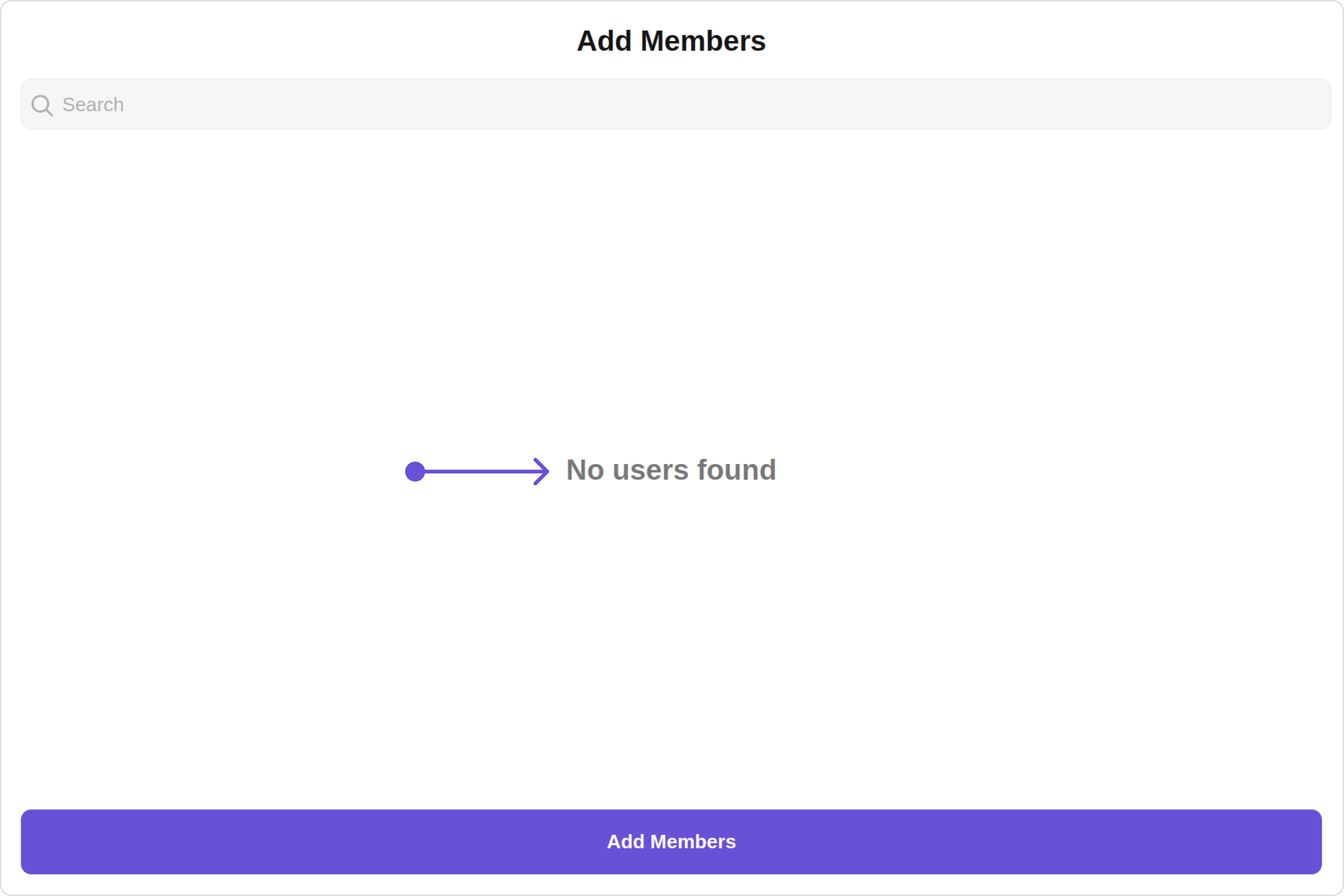
Task: Select the No users found message
Action: 671,470
